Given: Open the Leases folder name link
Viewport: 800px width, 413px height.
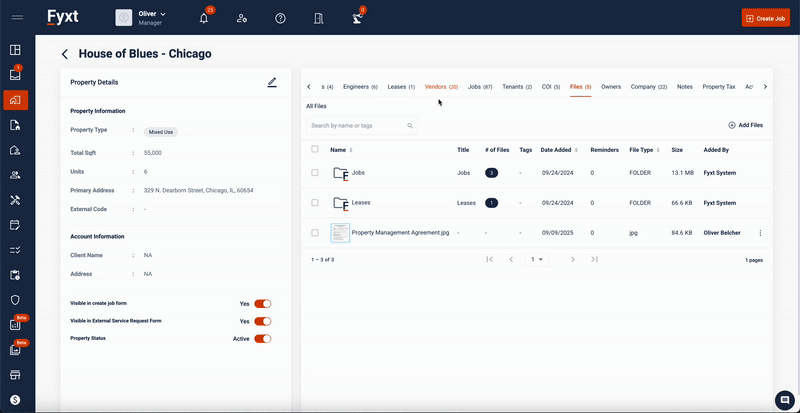Looking at the screenshot, I should click(x=361, y=202).
